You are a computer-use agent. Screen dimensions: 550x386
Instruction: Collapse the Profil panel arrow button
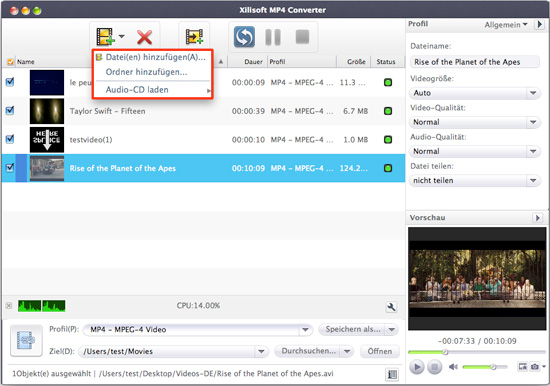click(539, 25)
